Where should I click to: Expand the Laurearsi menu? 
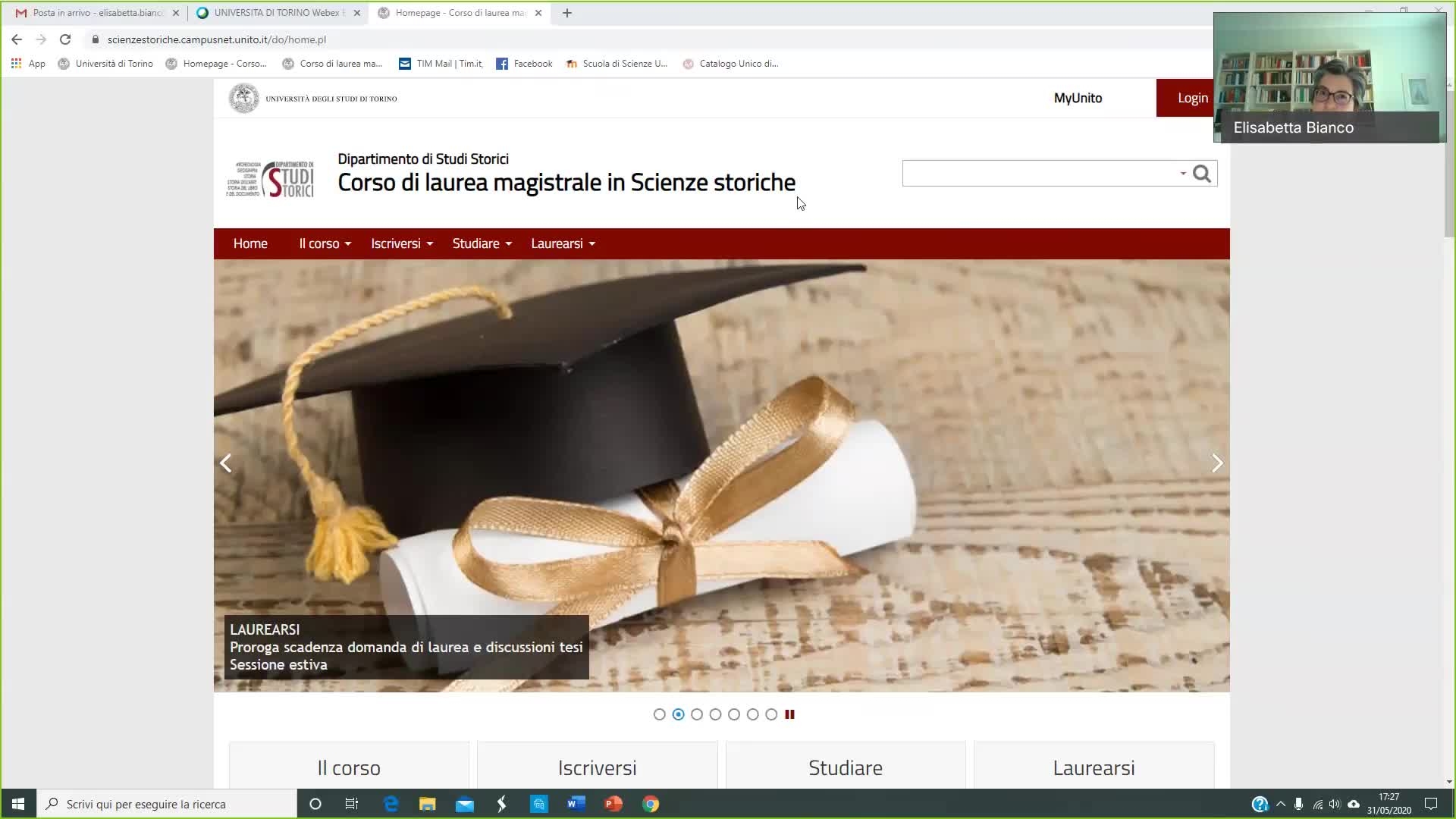coord(563,243)
